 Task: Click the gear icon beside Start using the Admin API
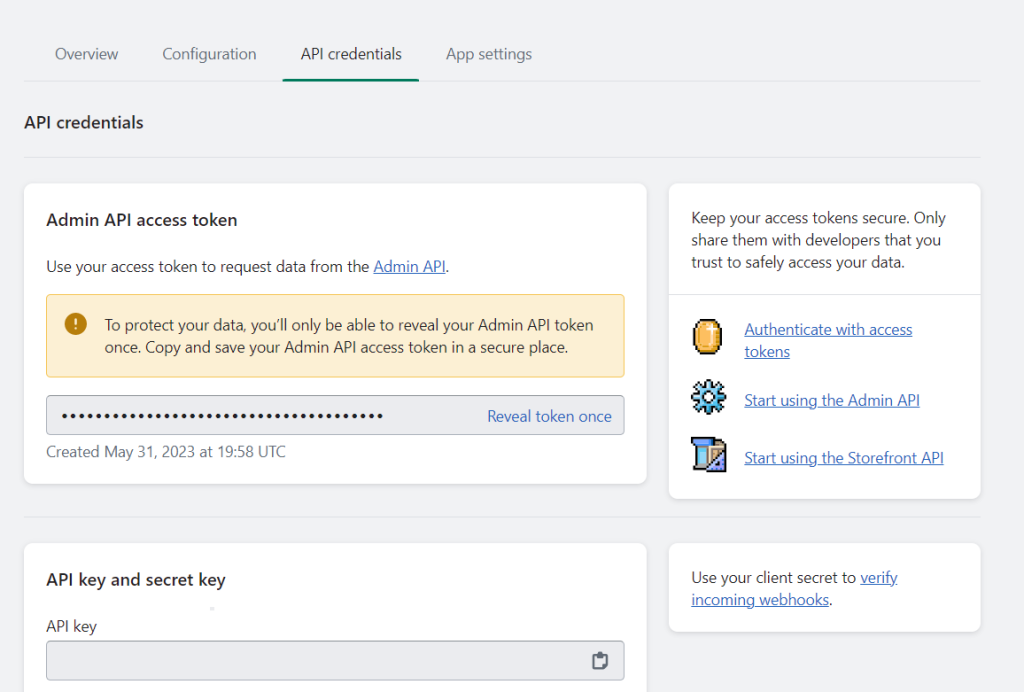pos(708,397)
